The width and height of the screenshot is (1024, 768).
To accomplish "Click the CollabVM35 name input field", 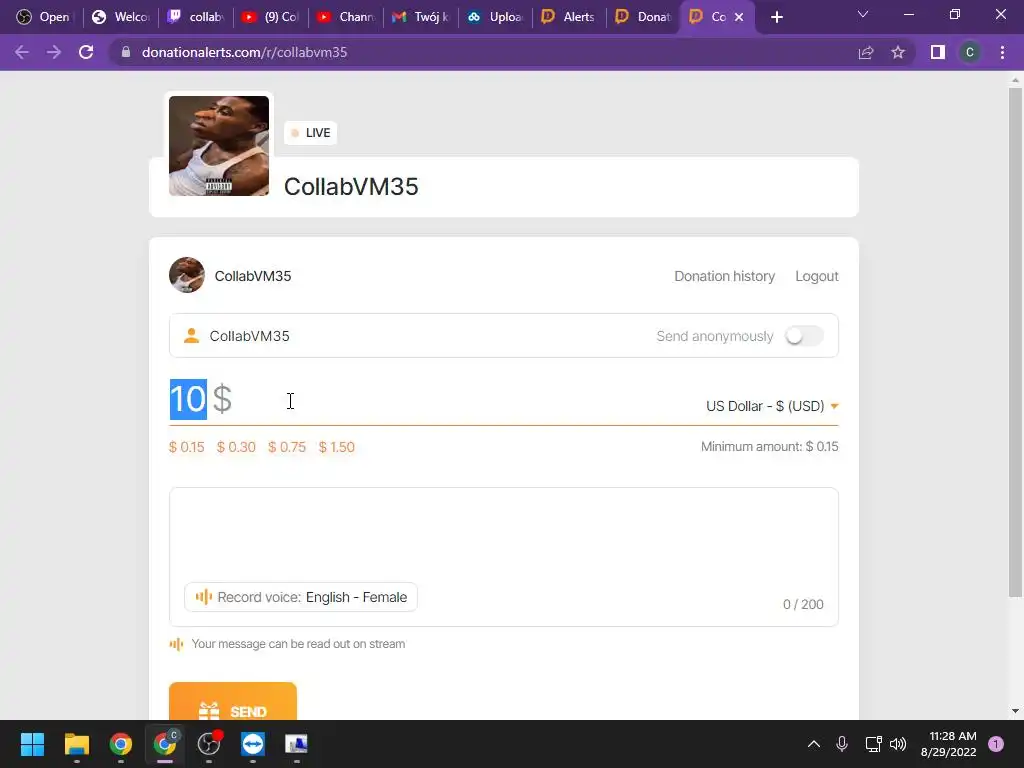I will pyautogui.click(x=504, y=336).
